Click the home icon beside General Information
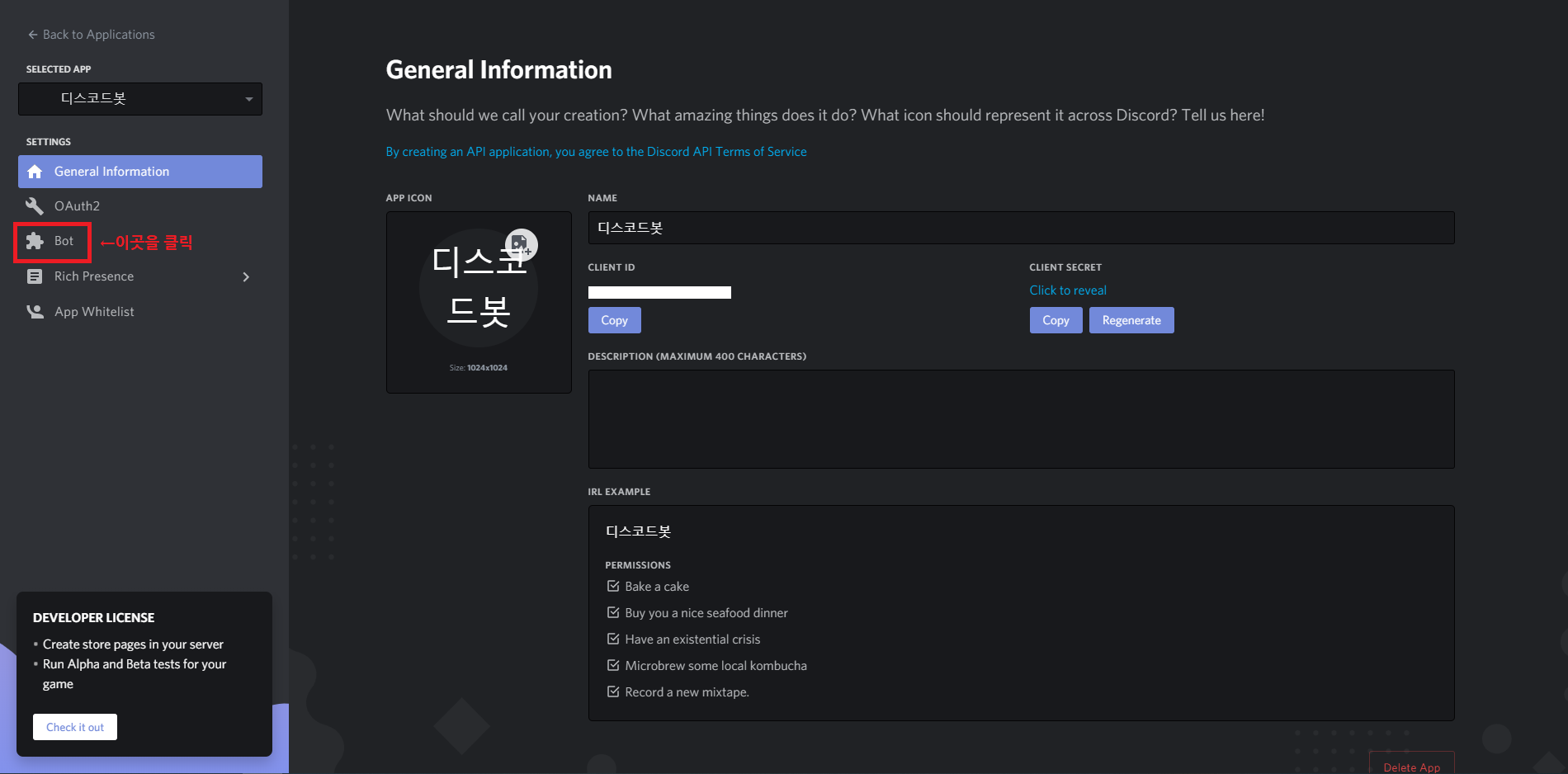1568x774 pixels. coord(35,172)
